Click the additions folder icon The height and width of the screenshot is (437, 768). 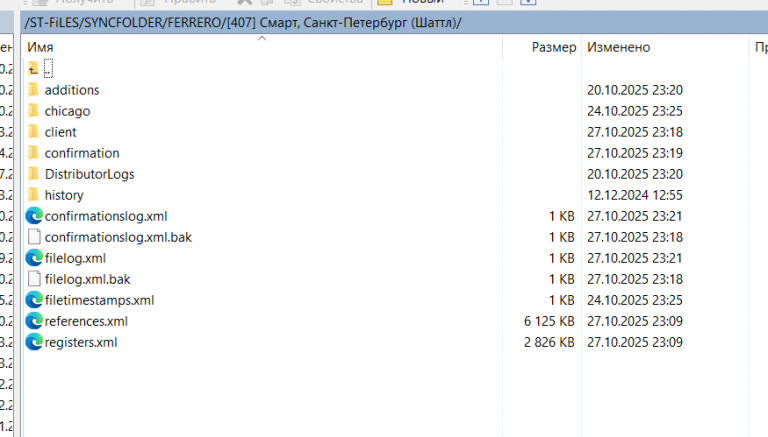[33, 90]
